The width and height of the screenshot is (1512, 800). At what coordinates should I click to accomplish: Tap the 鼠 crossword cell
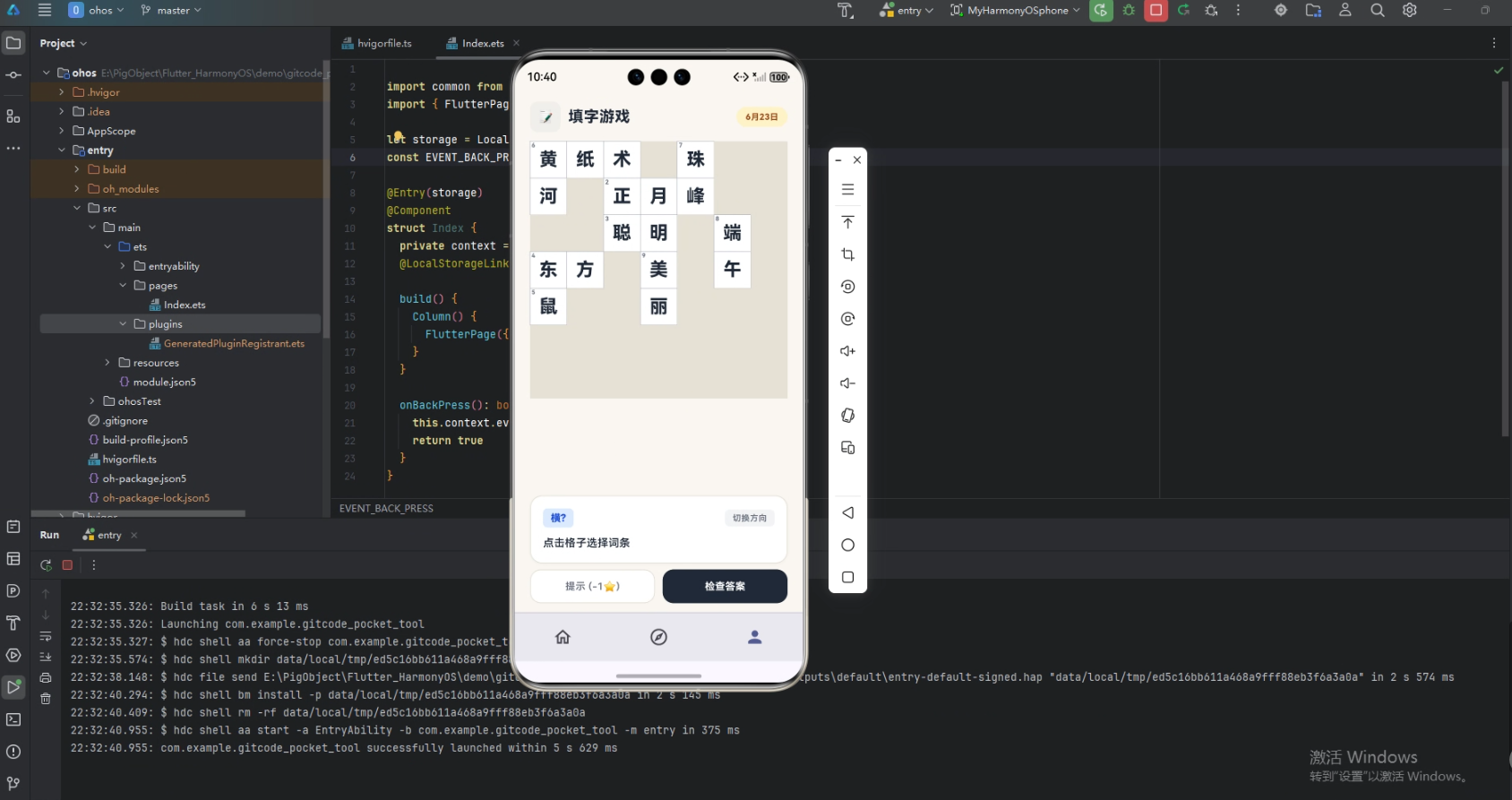[548, 306]
